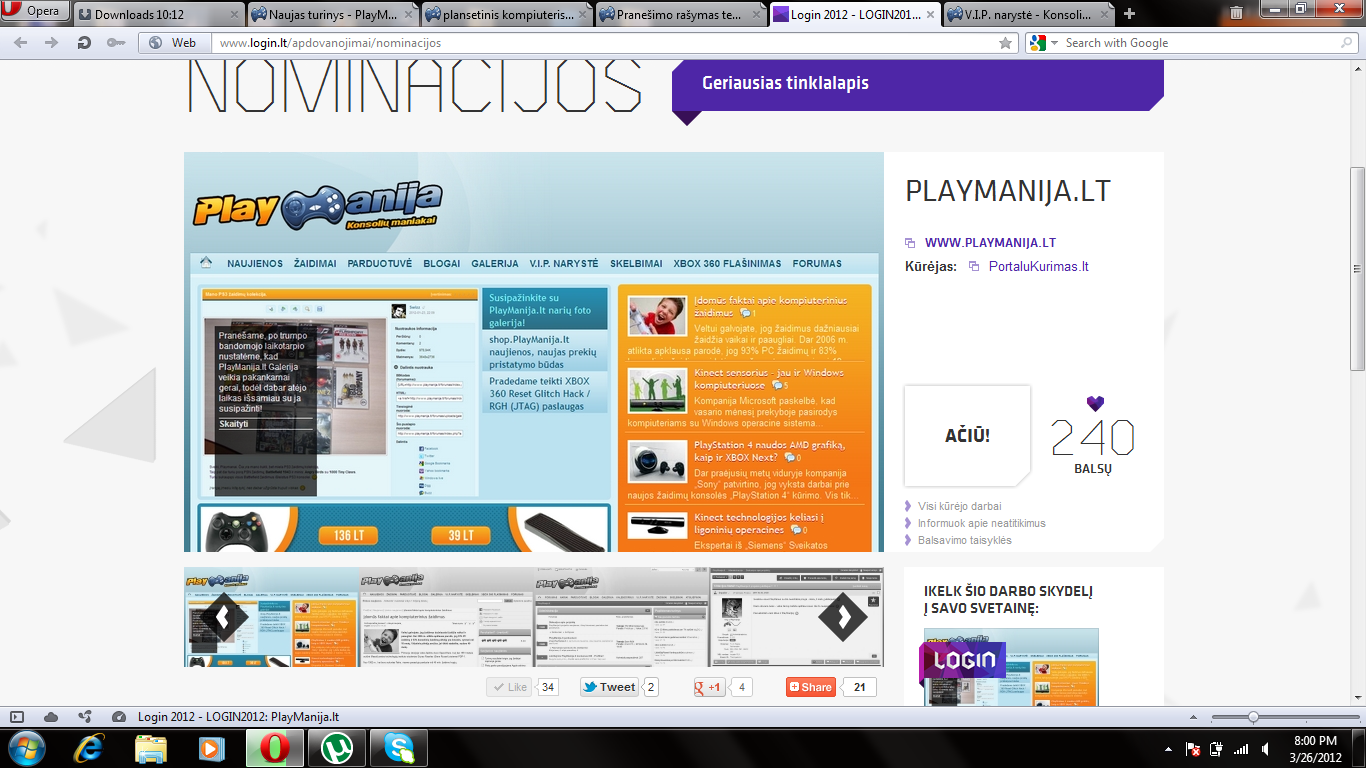The image size is (1366, 768).
Task: Close the Downloads 10:12 tab
Action: (x=234, y=14)
